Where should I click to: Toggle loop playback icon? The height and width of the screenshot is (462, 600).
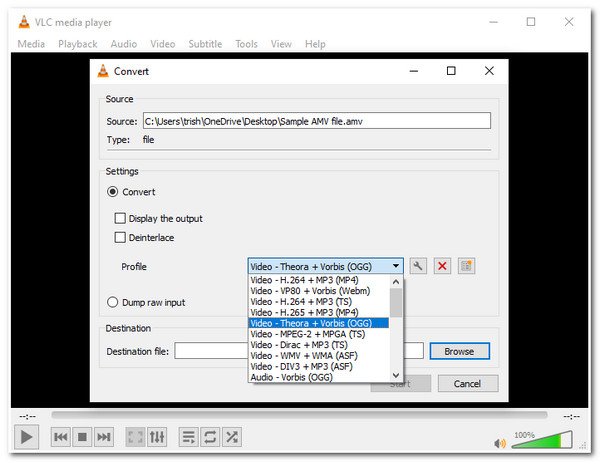(x=210, y=437)
